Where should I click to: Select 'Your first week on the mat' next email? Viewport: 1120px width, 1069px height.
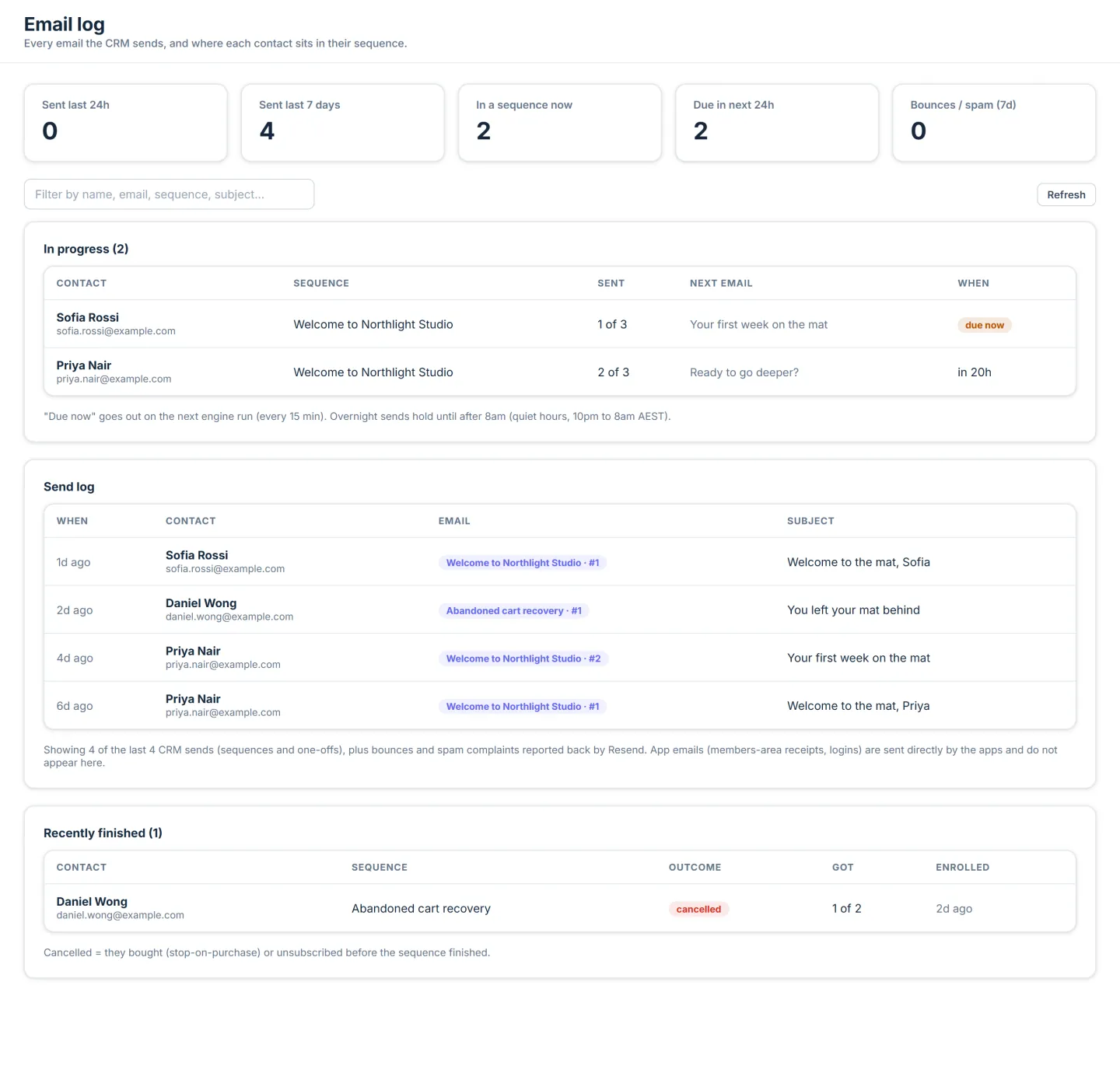pos(758,324)
